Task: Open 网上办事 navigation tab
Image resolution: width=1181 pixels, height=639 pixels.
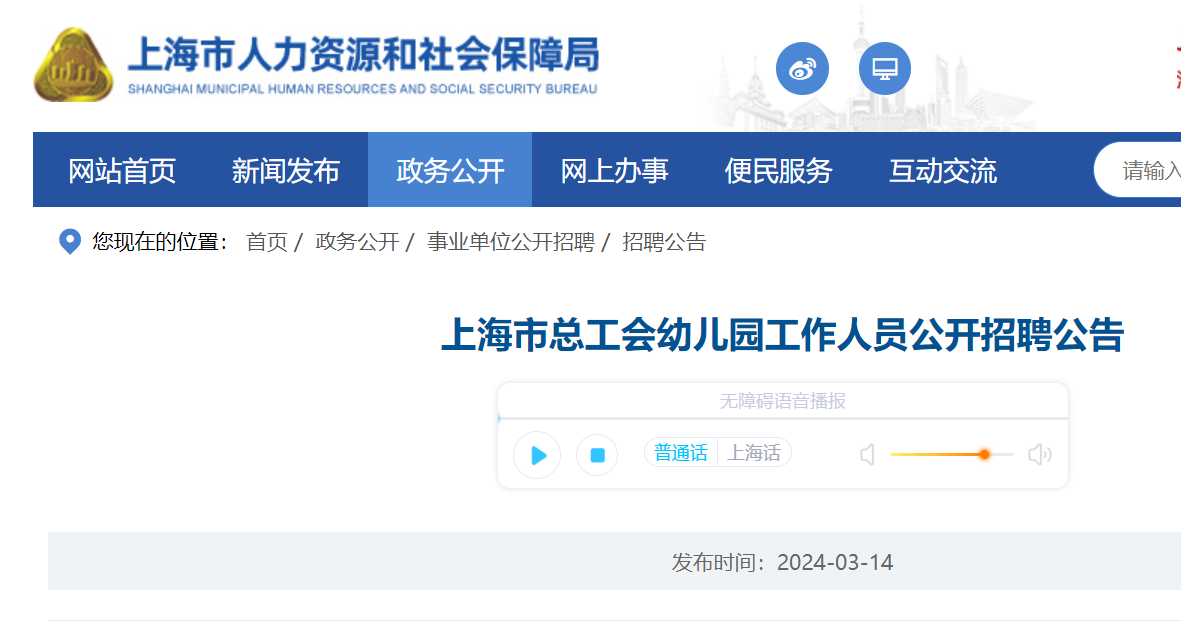Action: tap(614, 170)
